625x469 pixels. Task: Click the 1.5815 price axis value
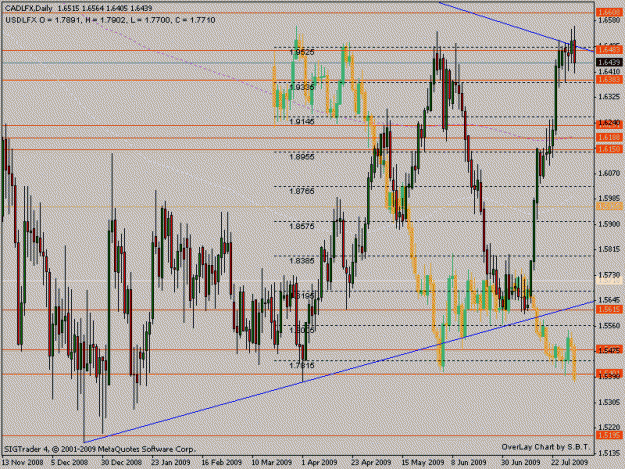(609, 249)
